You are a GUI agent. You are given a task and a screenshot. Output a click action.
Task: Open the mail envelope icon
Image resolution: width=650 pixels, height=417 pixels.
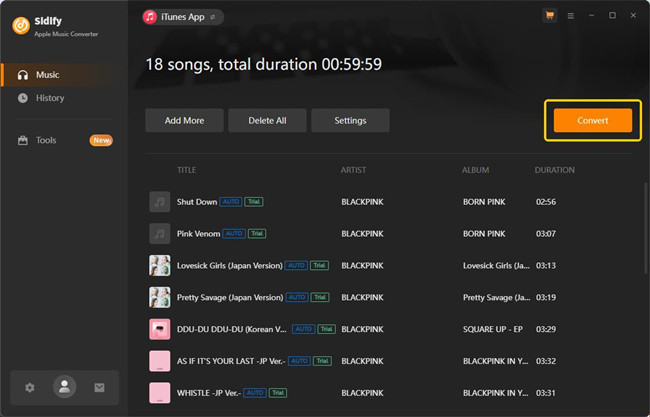[99, 388]
